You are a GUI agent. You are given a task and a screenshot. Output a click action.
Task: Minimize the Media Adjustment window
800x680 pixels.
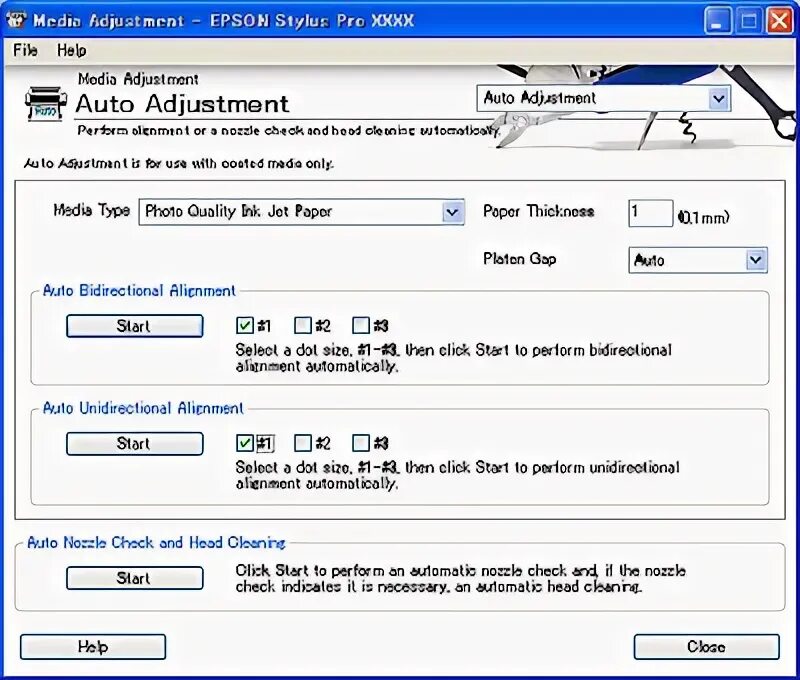pos(717,21)
